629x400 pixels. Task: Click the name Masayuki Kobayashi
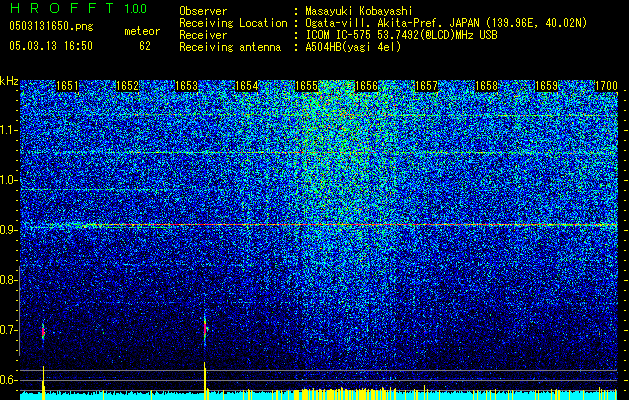click(359, 11)
